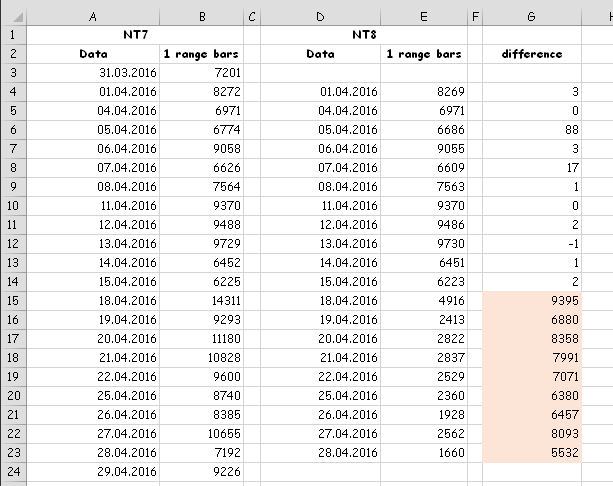Click highlighted cell with value 5532
Viewport: 613px width, 486px height.
coord(532,453)
